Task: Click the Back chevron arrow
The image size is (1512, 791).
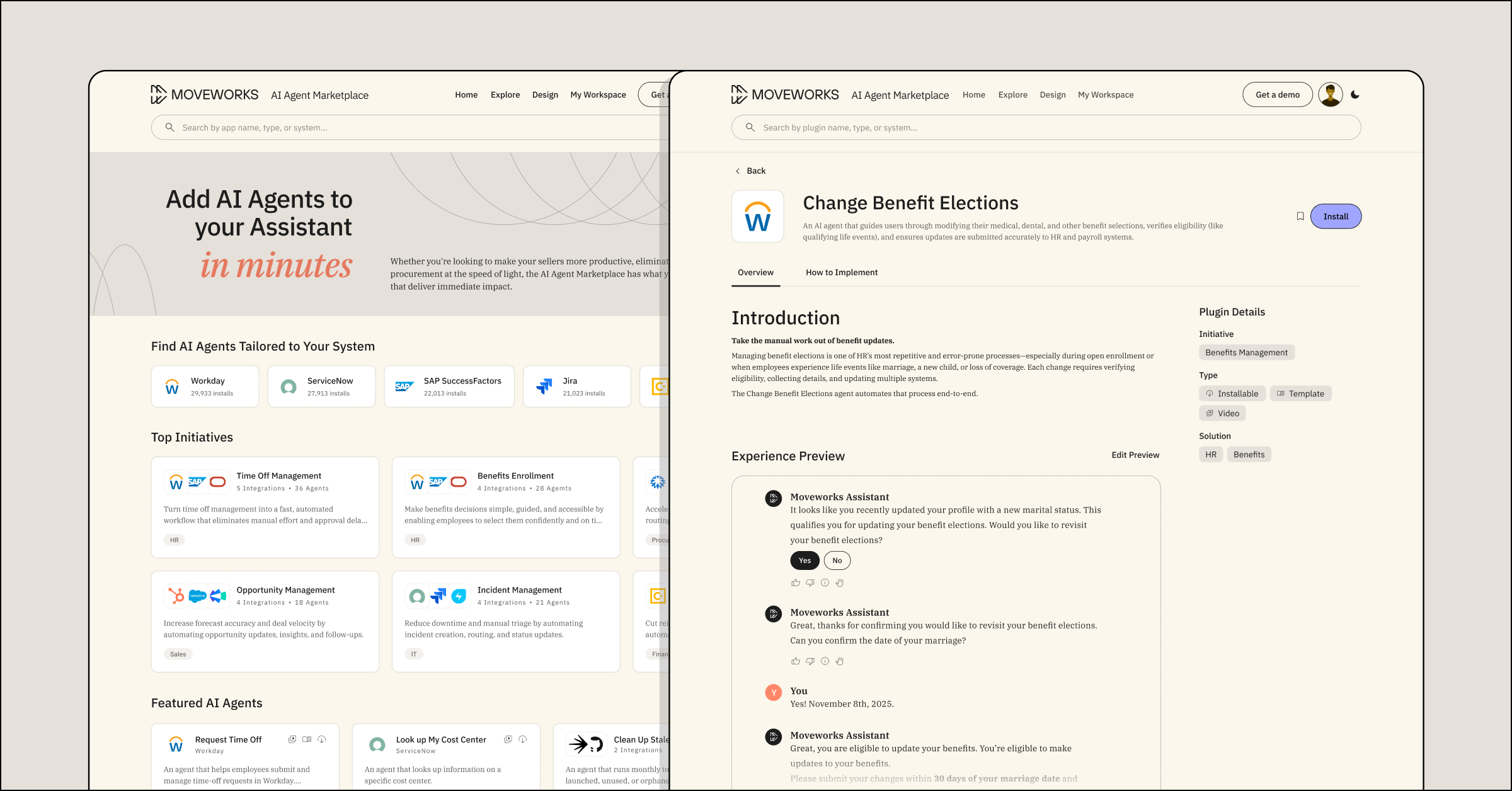Action: click(x=738, y=171)
